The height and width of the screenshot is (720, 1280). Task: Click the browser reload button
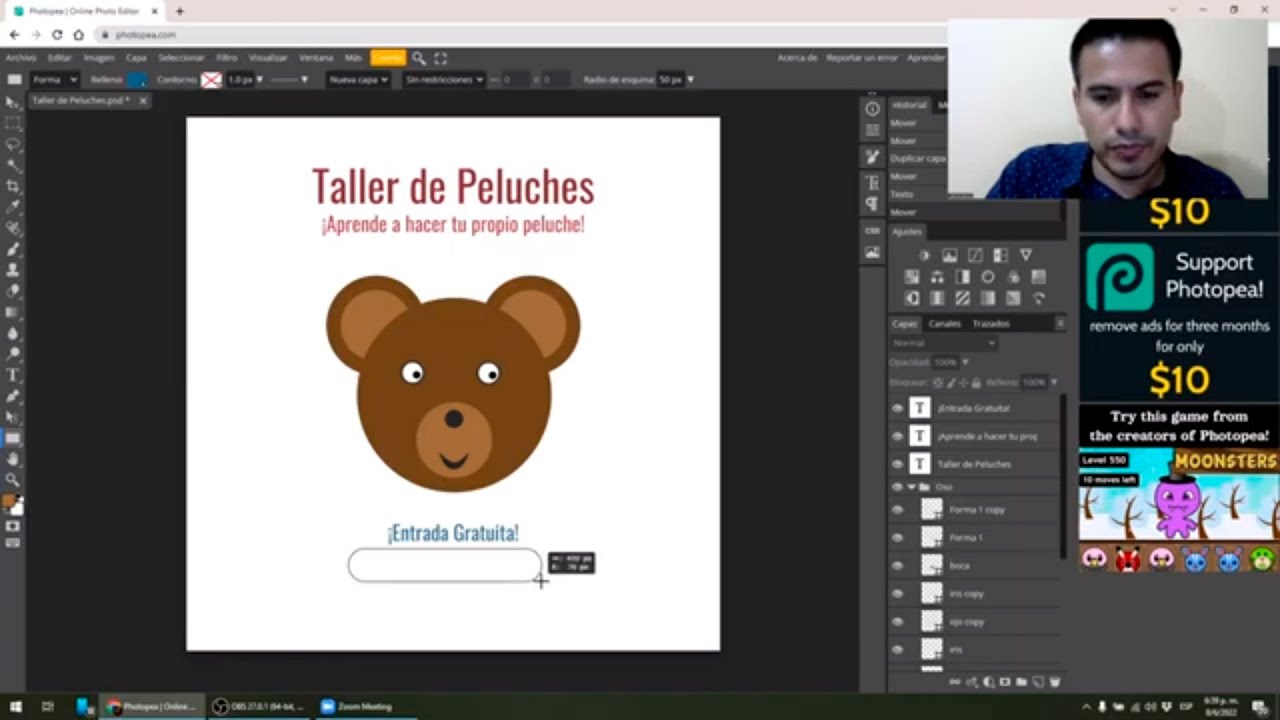click(x=57, y=34)
